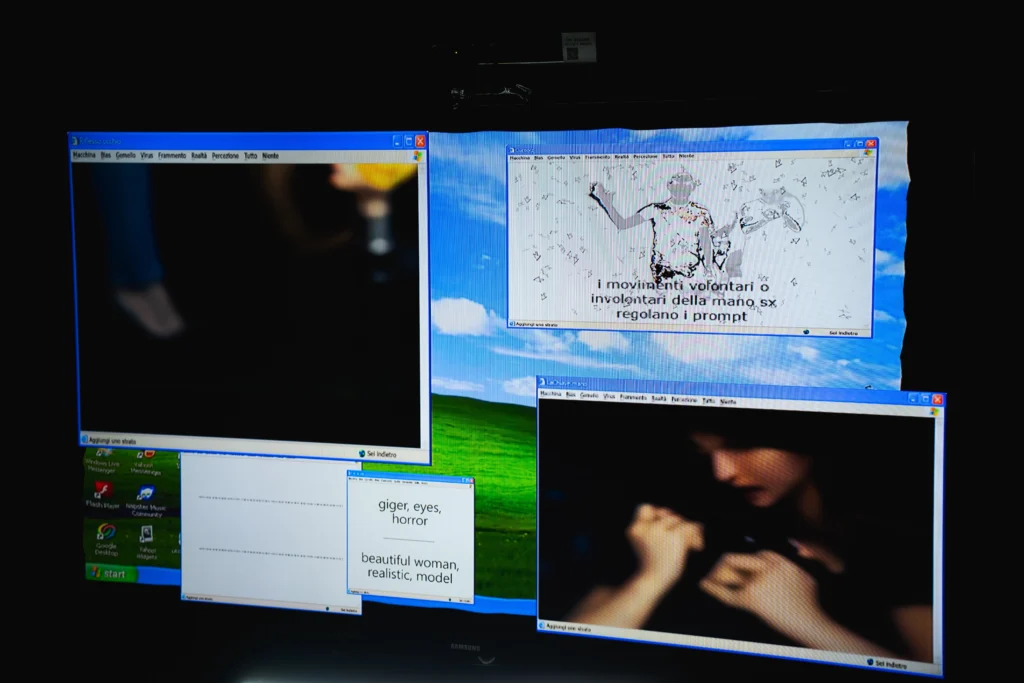This screenshot has width=1024, height=683.
Task: Maximize the bottom-right video window
Action: tap(925, 398)
